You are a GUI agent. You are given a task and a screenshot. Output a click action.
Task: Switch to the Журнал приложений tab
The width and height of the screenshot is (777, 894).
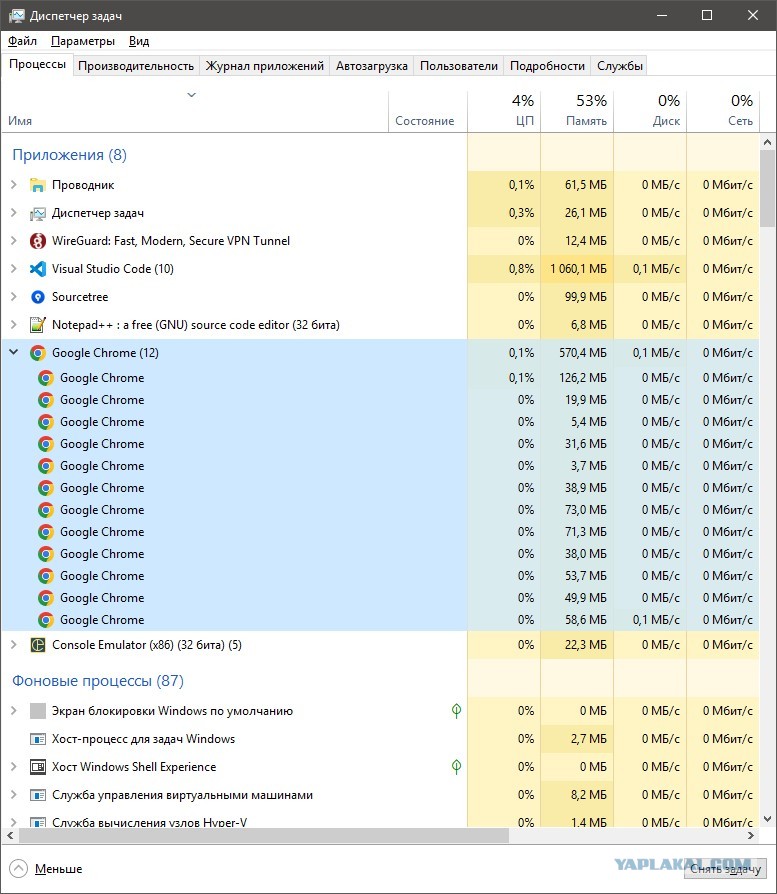(x=265, y=66)
